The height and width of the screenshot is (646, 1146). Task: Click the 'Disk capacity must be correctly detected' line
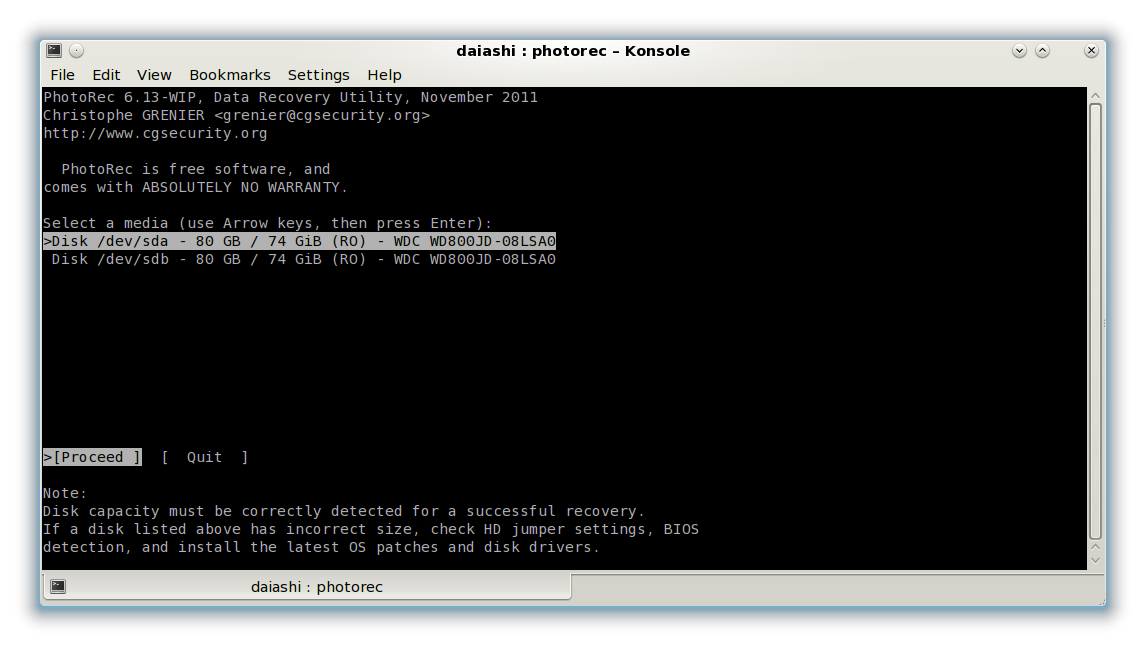[x=344, y=512]
